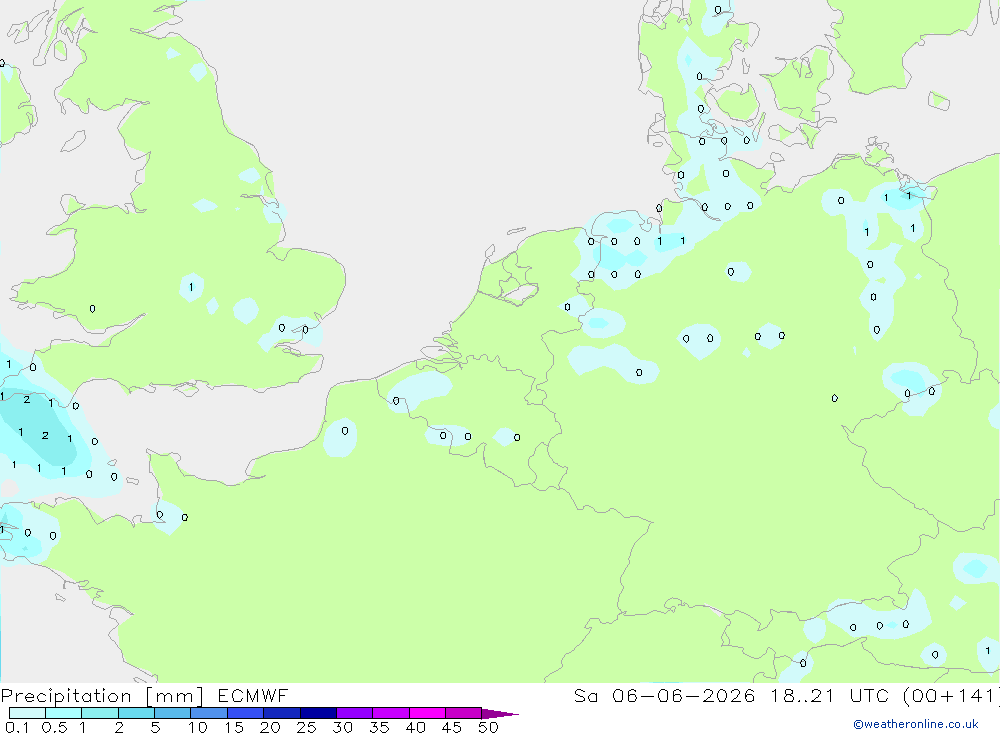Click the '45' legend scale label
This screenshot has width=1000, height=733.
tap(452, 727)
